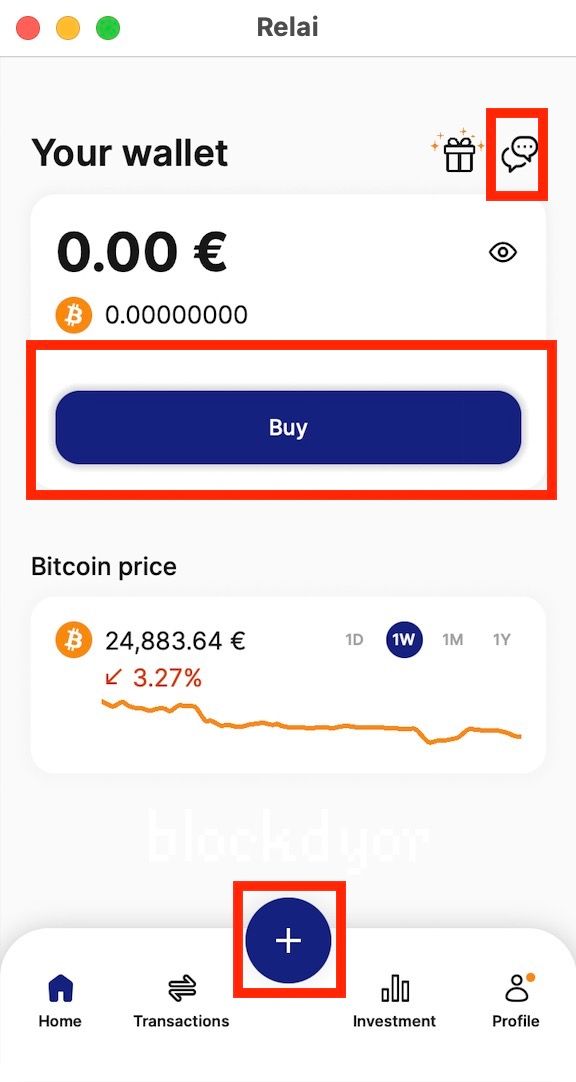The height and width of the screenshot is (1082, 576).
Task: Select the 1W price range
Action: [x=404, y=640]
